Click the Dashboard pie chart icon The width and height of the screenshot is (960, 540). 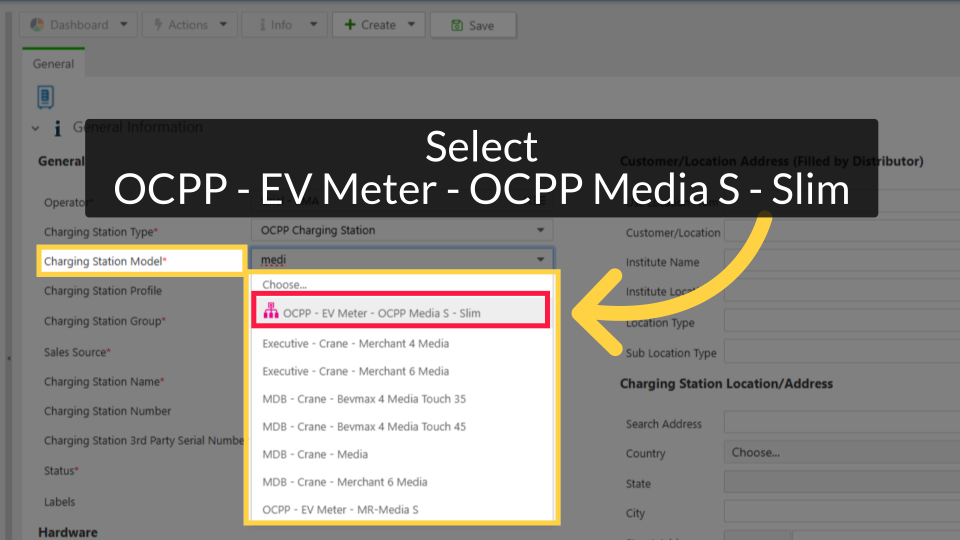(37, 24)
